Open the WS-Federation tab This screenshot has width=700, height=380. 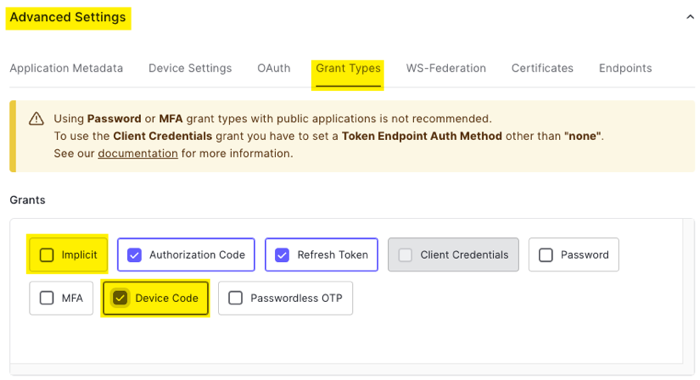446,68
